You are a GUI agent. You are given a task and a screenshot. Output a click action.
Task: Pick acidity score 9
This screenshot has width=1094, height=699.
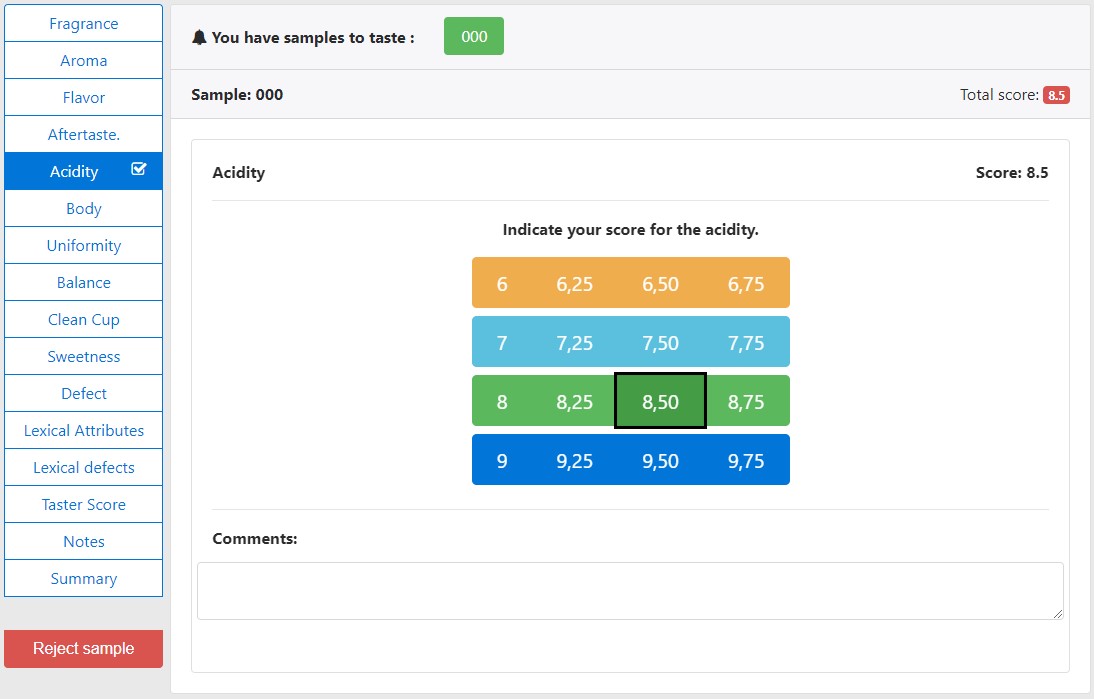point(502,461)
